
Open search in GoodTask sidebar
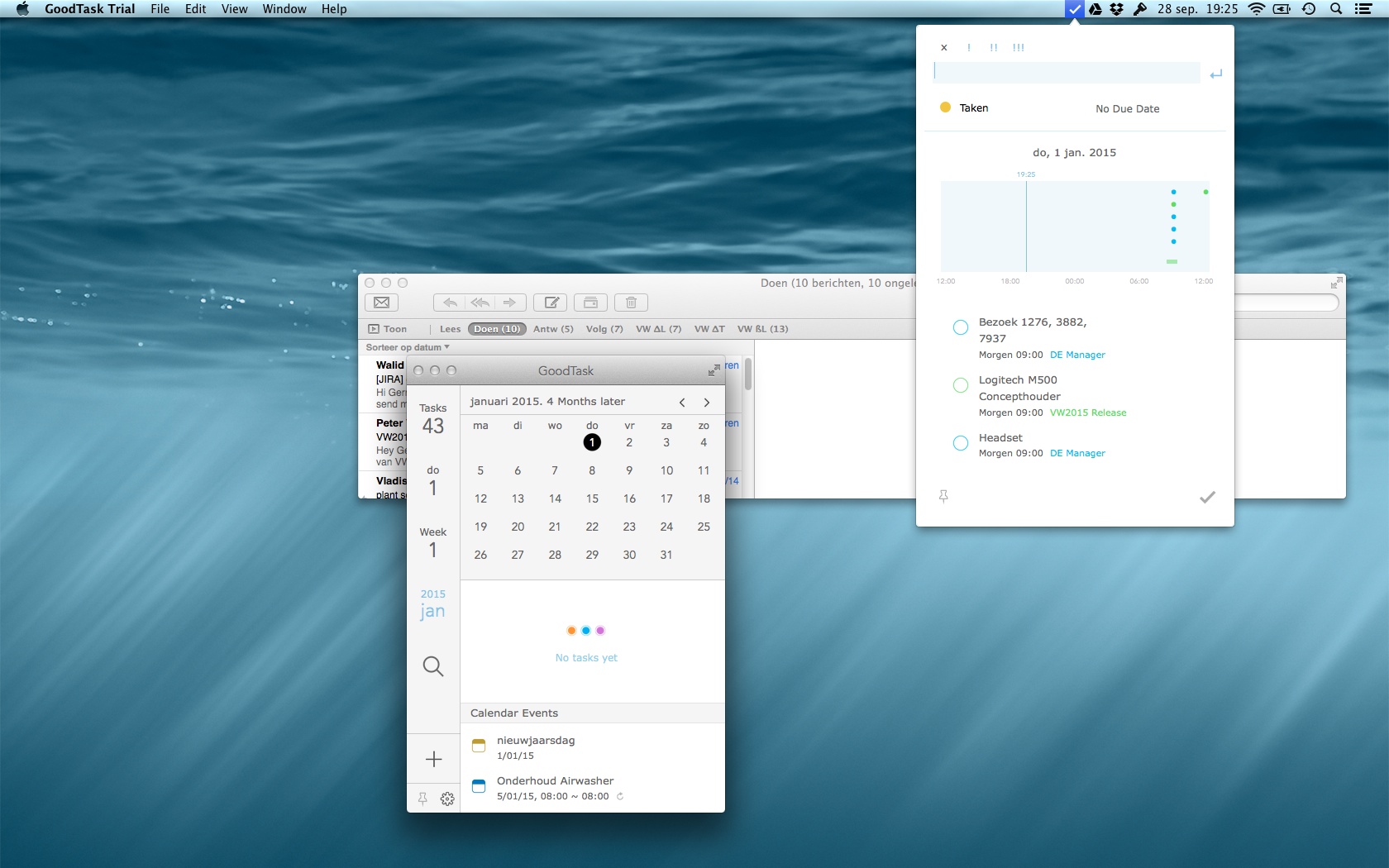[433, 666]
